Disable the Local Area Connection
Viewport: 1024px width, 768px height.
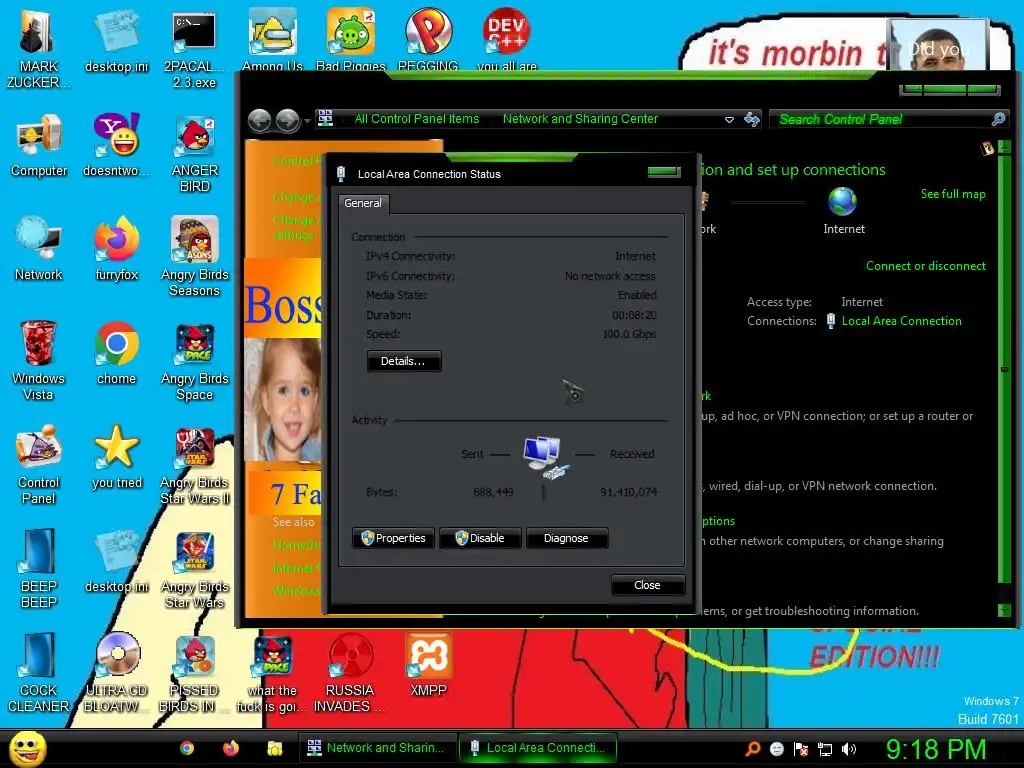(x=480, y=538)
